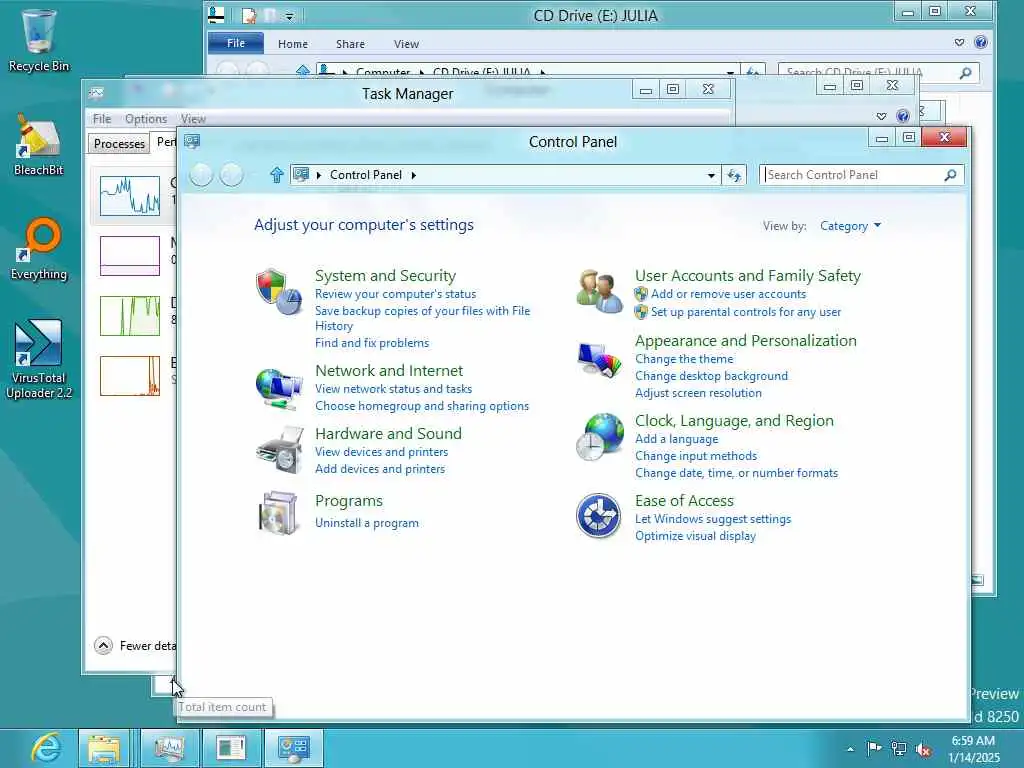Click Add or remove user accounts
Image resolution: width=1024 pixels, height=768 pixels.
[728, 294]
